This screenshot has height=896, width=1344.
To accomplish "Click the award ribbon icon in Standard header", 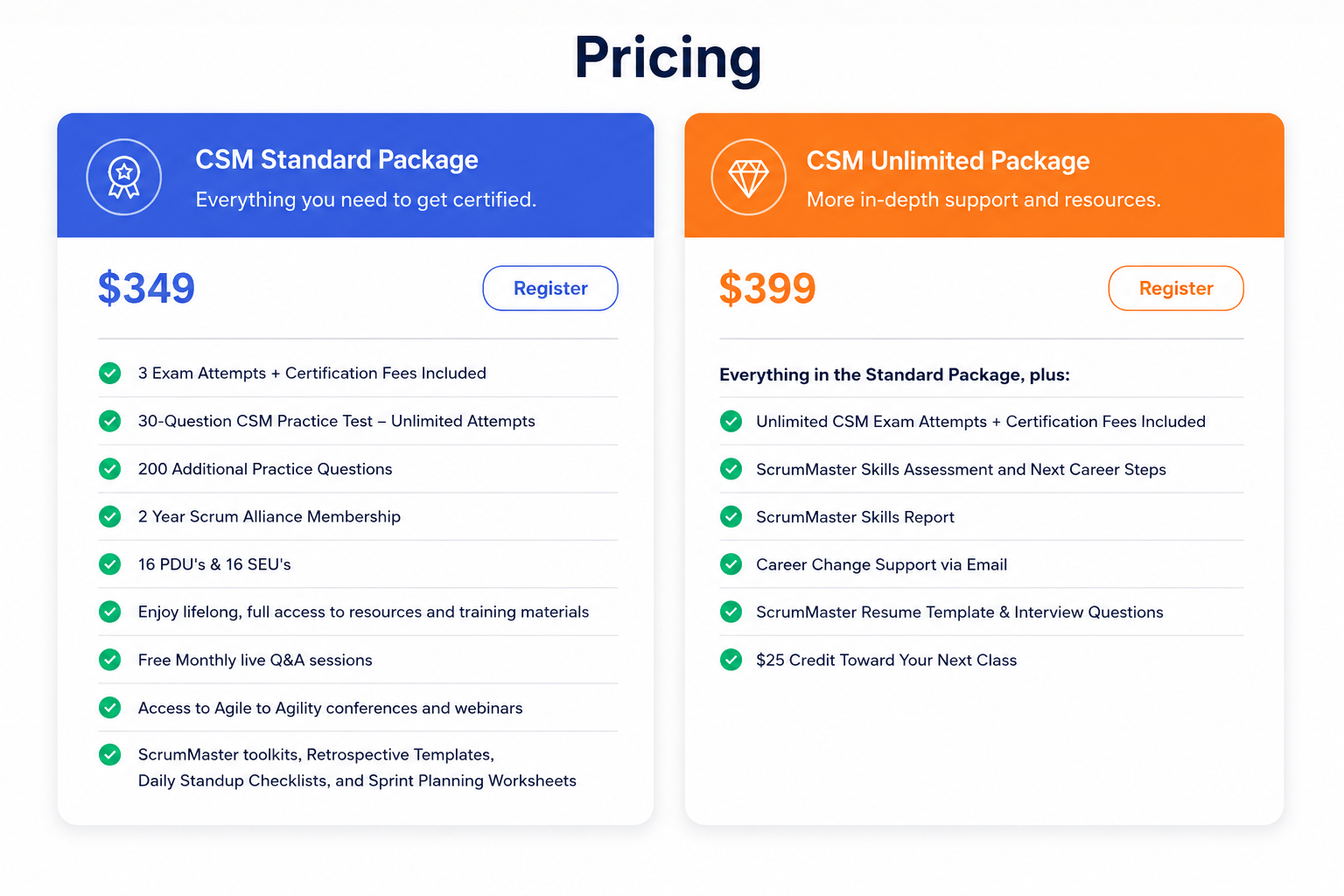I will [124, 177].
